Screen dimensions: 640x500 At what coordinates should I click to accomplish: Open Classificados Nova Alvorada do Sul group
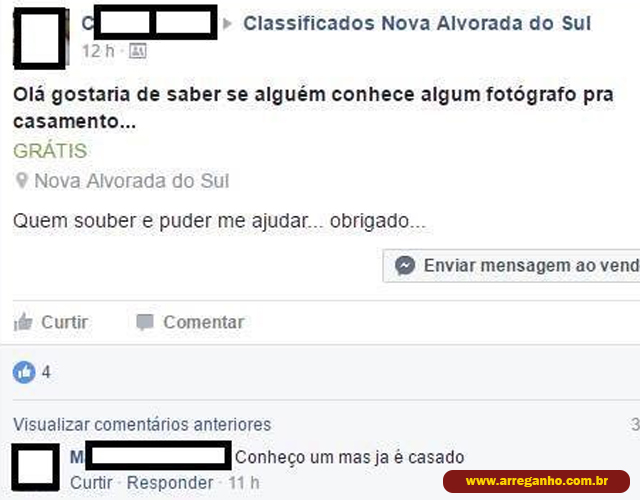(417, 23)
